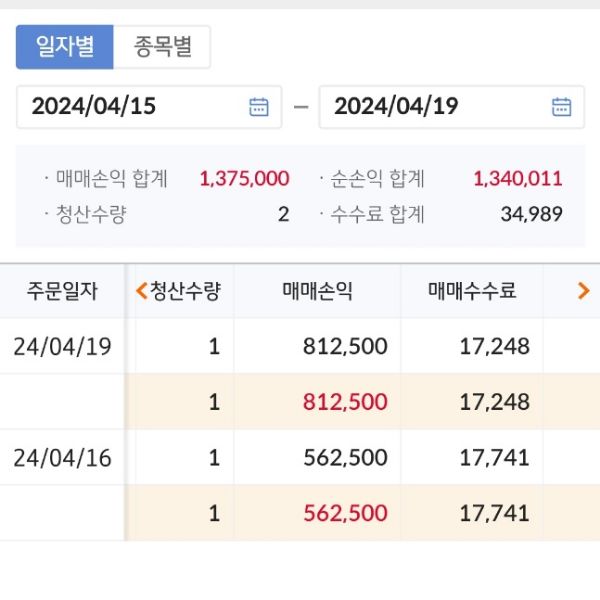Select the 24/04/16 order date row
Image resolution: width=600 pixels, height=600 pixels.
coord(62,458)
